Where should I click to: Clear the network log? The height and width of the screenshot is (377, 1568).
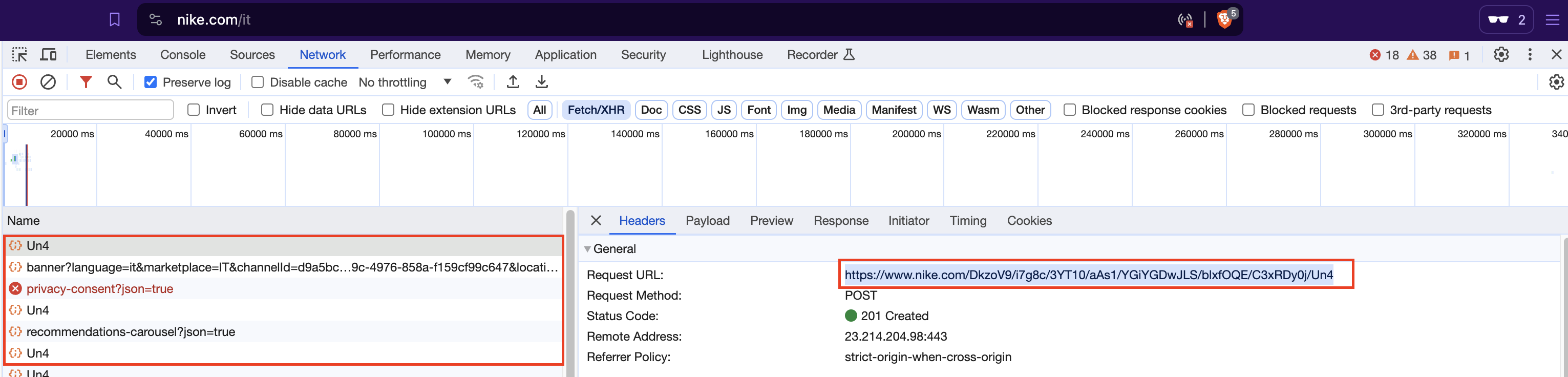click(48, 81)
